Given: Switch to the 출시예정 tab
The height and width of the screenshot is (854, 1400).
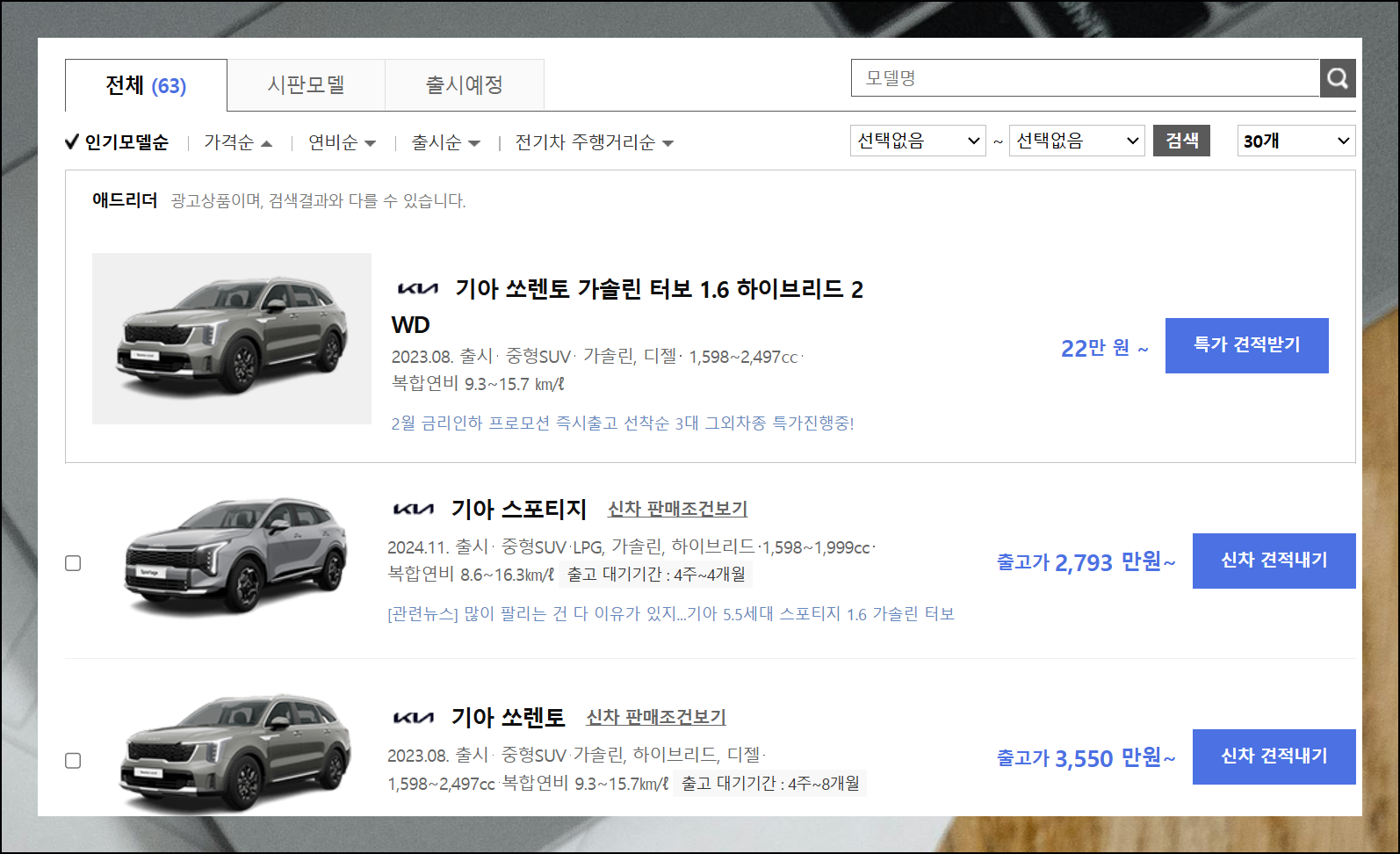Looking at the screenshot, I should click(465, 85).
